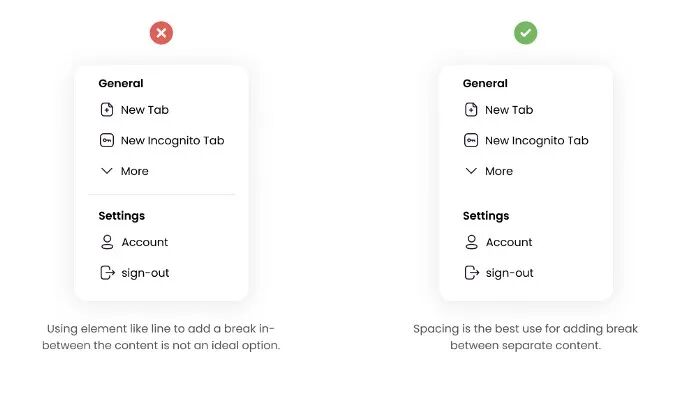This screenshot has width=700, height=402.
Task: Click sign-out icon in left menu
Action: click(107, 273)
